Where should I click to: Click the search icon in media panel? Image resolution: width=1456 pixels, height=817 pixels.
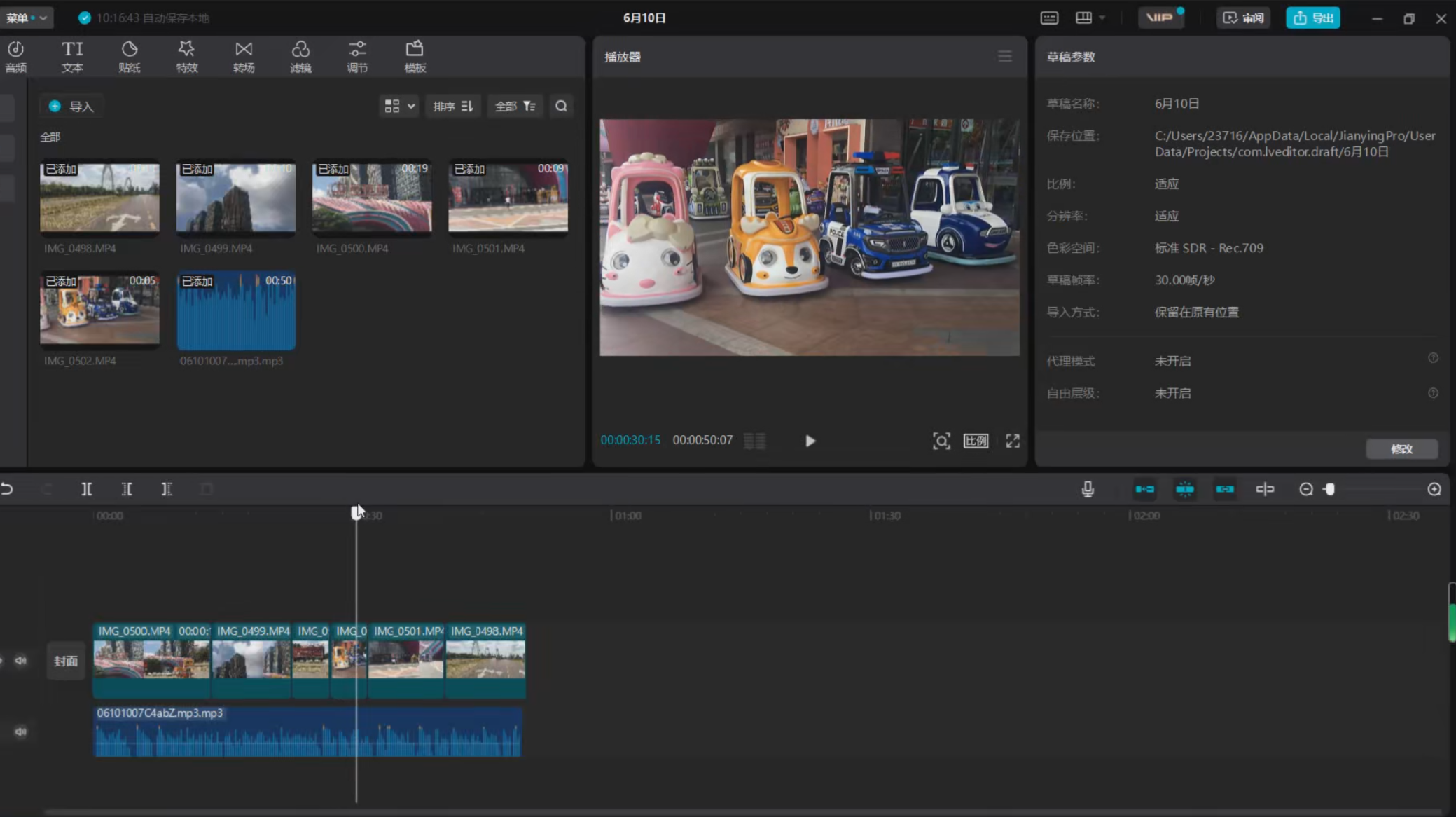[561, 107]
